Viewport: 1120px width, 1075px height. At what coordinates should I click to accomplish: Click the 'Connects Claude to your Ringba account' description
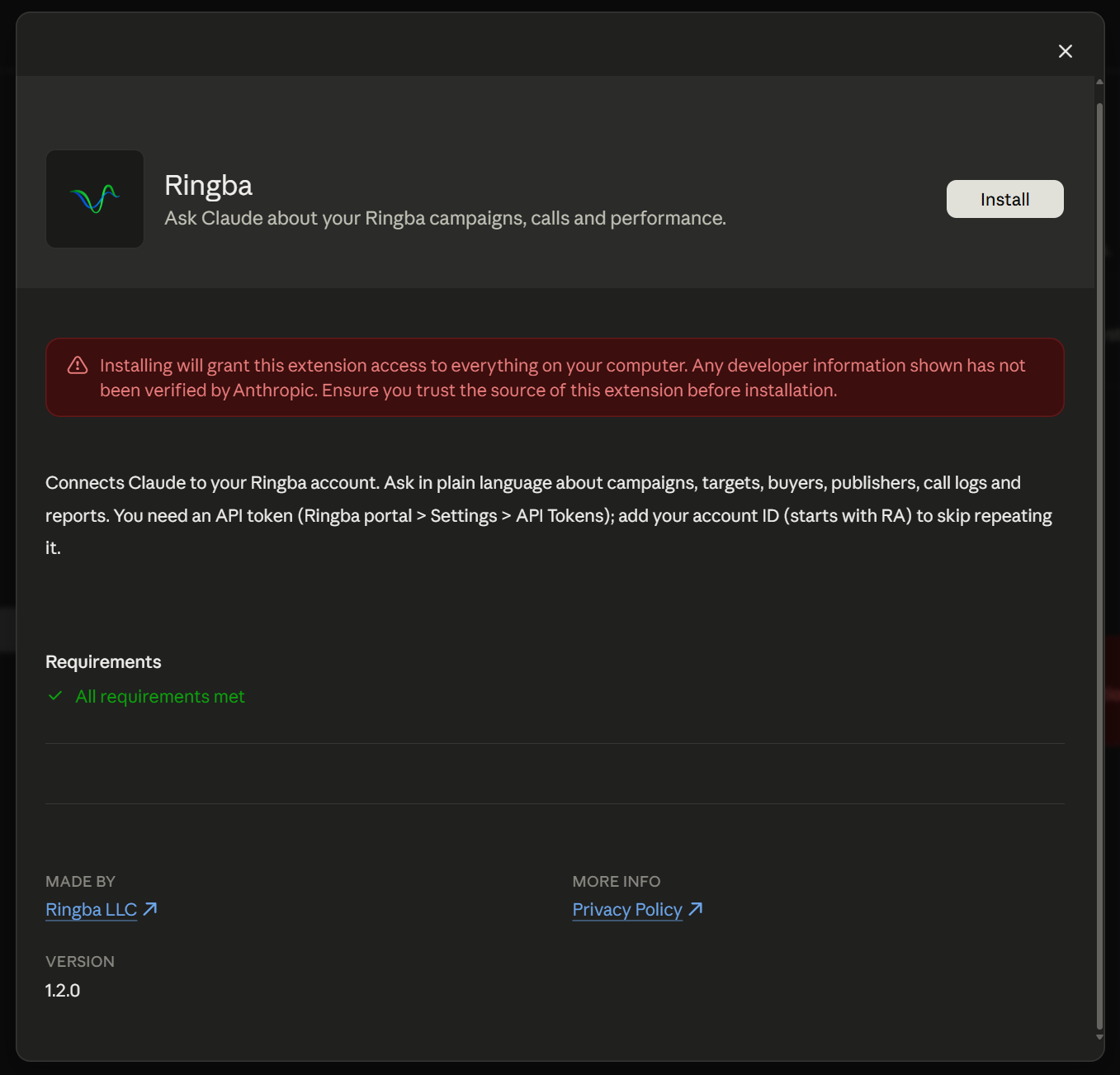click(x=549, y=514)
